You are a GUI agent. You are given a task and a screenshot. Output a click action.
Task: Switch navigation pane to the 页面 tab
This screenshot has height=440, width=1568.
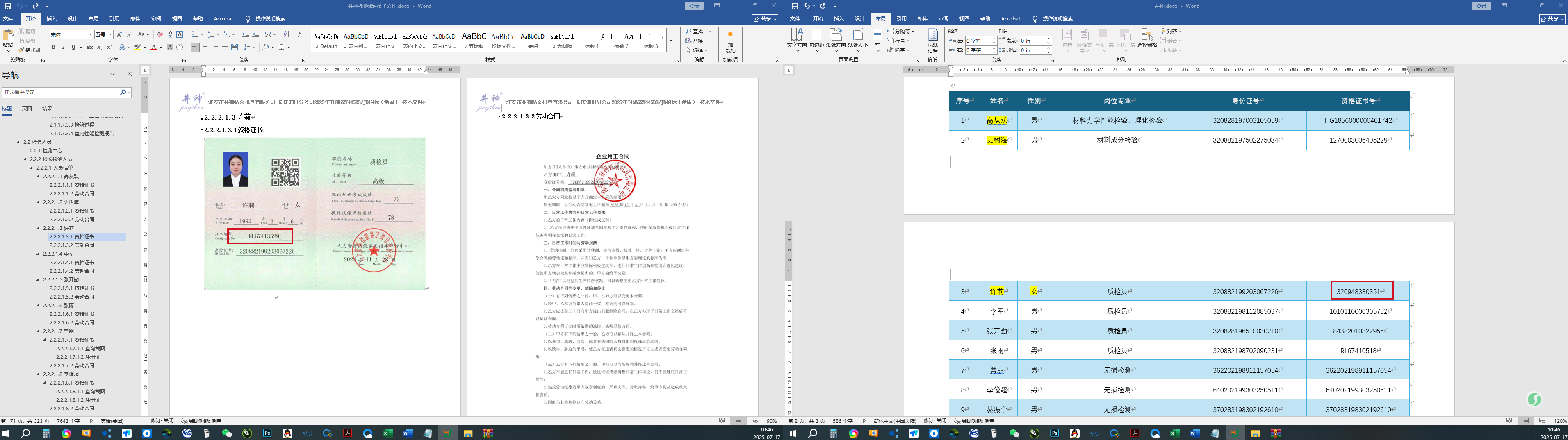[x=27, y=108]
